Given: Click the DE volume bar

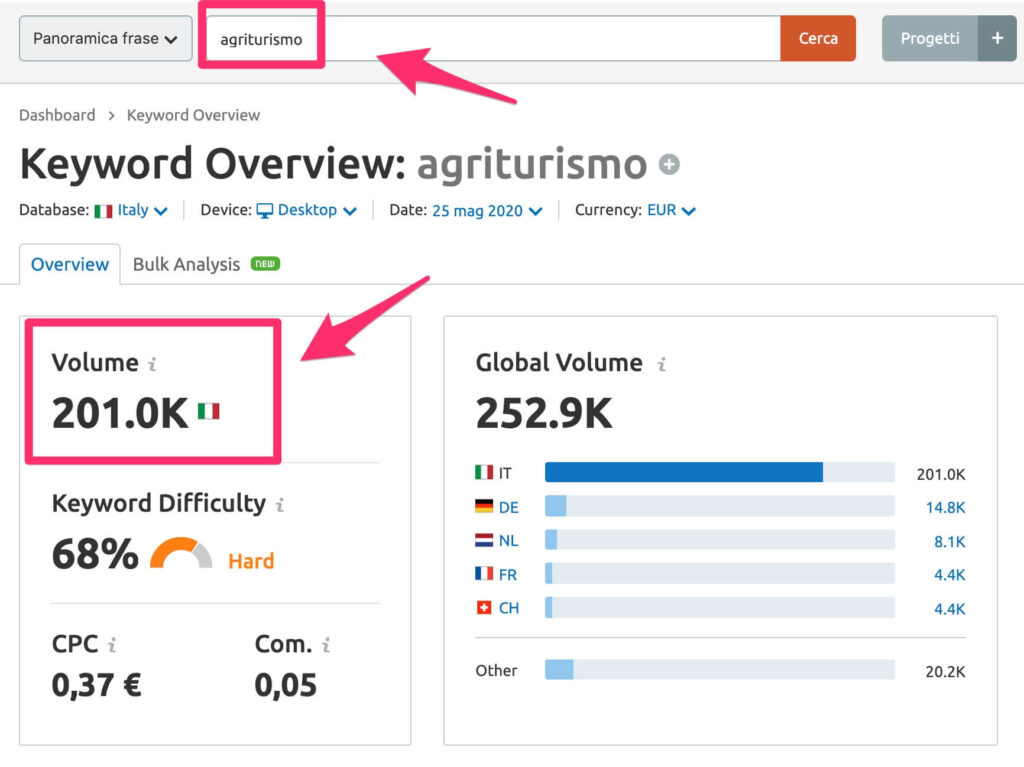Looking at the screenshot, I should coord(720,506).
